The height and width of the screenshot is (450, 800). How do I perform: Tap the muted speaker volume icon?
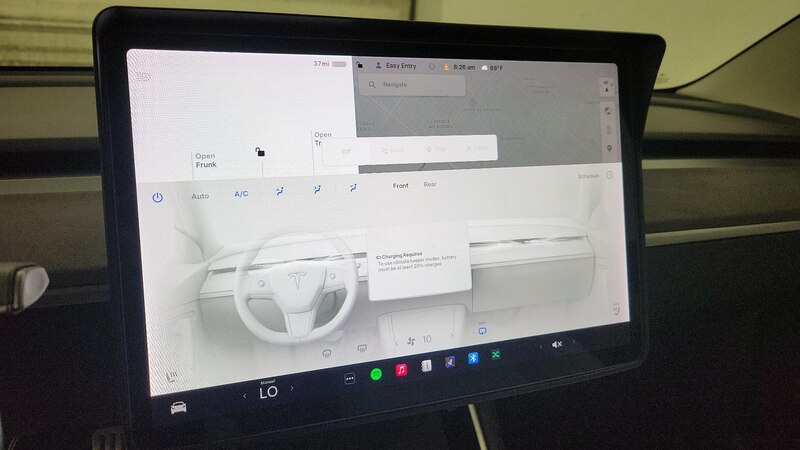(557, 344)
